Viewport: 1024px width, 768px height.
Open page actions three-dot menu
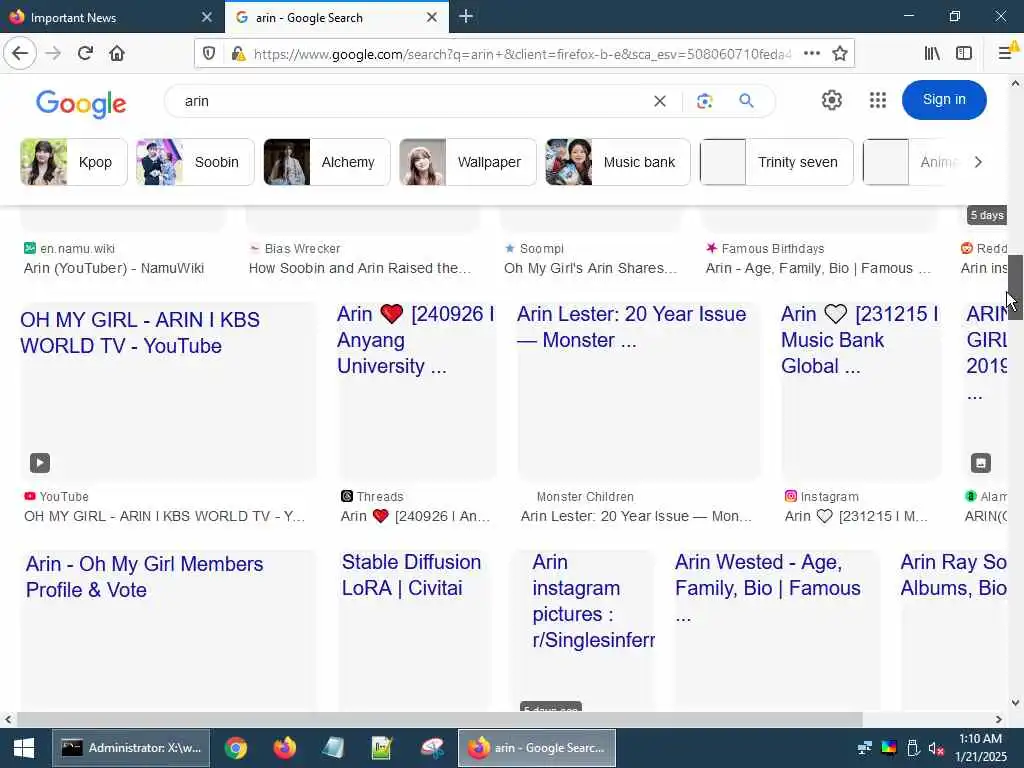coord(812,54)
